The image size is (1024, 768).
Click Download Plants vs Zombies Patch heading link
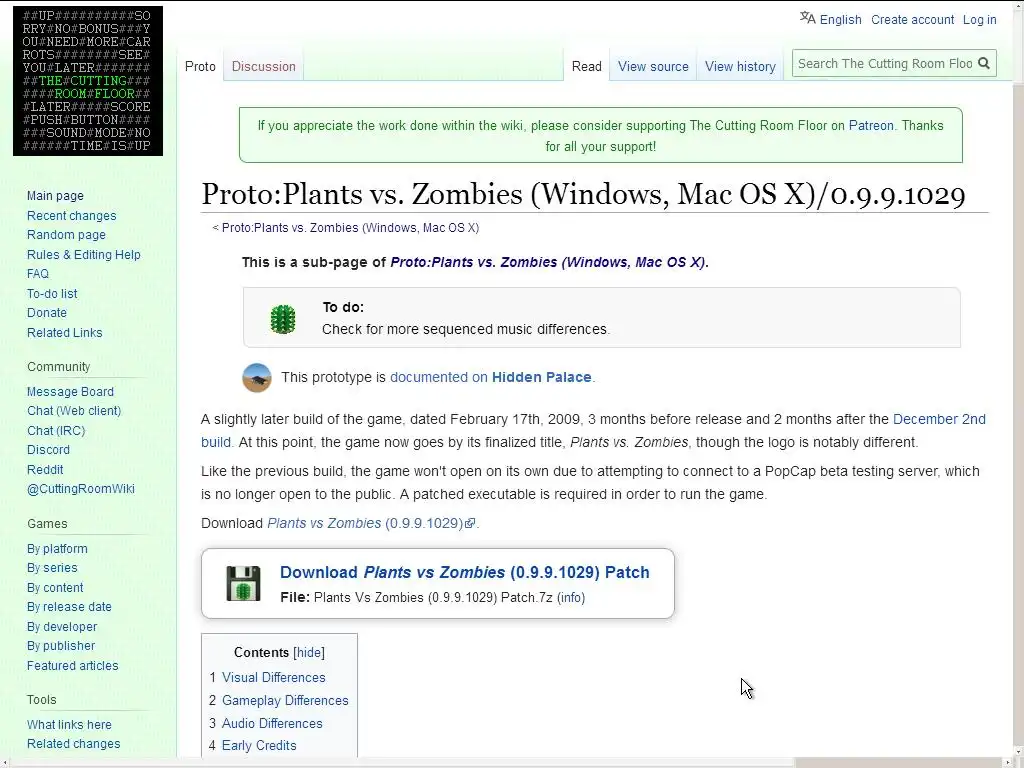click(x=465, y=572)
